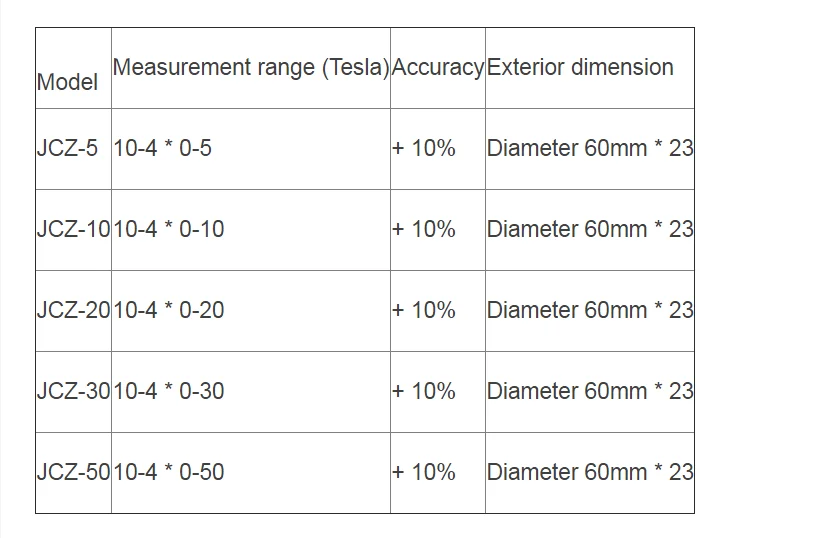The image size is (816, 538).
Task: Click the 10-4 * 0-5 range cell
Action: pos(251,149)
